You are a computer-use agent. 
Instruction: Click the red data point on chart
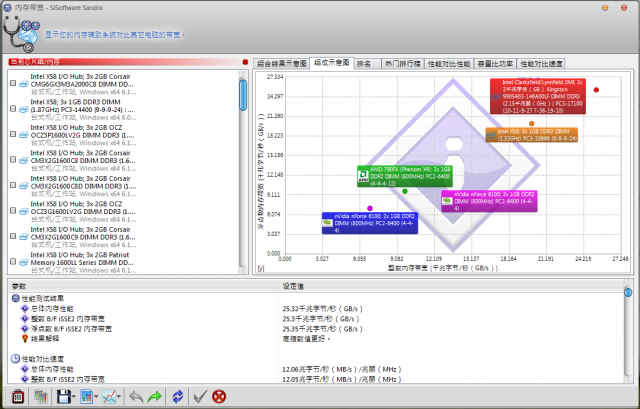click(x=596, y=90)
